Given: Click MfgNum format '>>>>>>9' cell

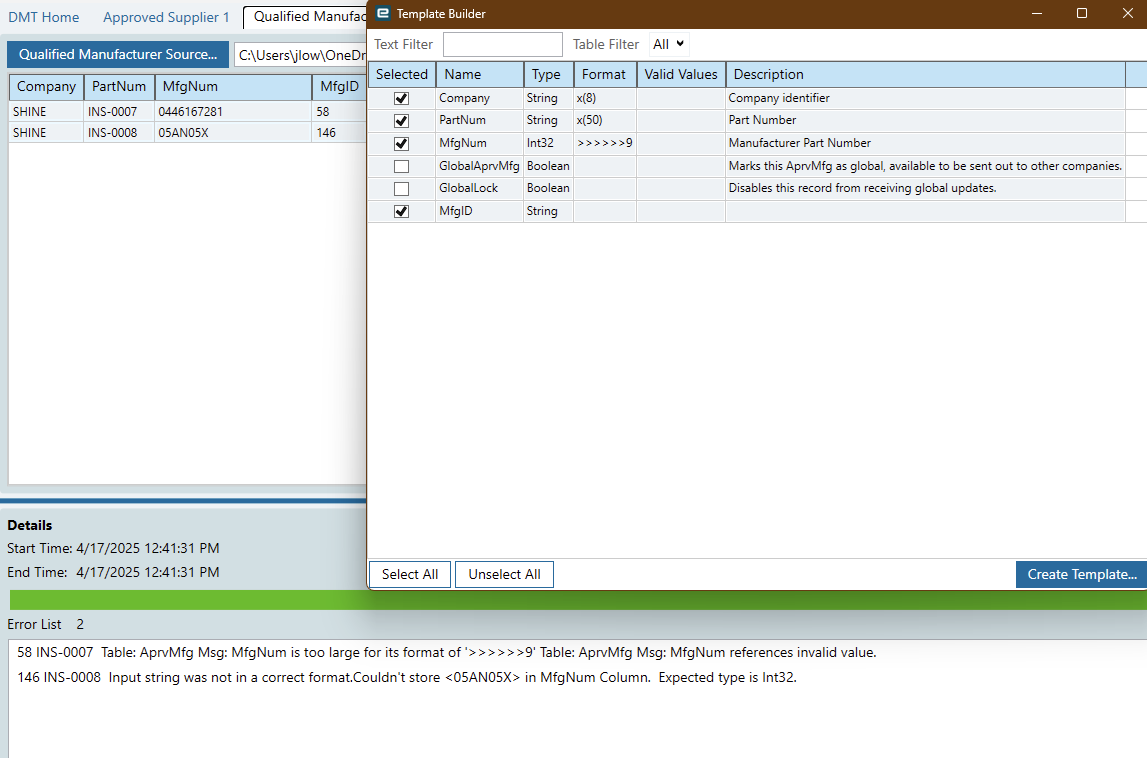Looking at the screenshot, I should click(604, 143).
